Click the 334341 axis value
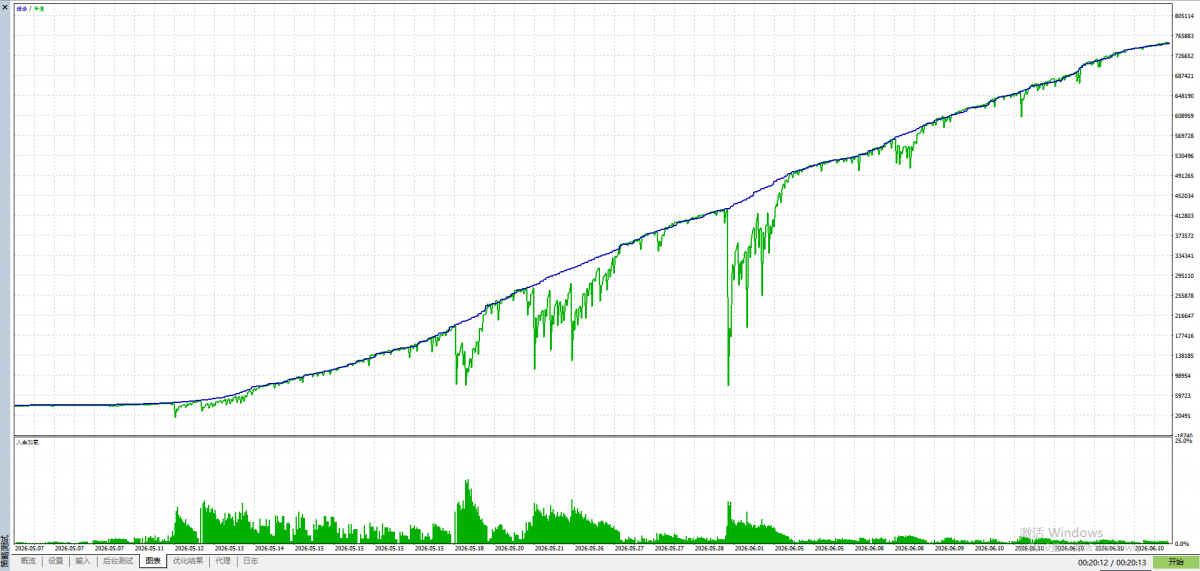 point(1185,256)
